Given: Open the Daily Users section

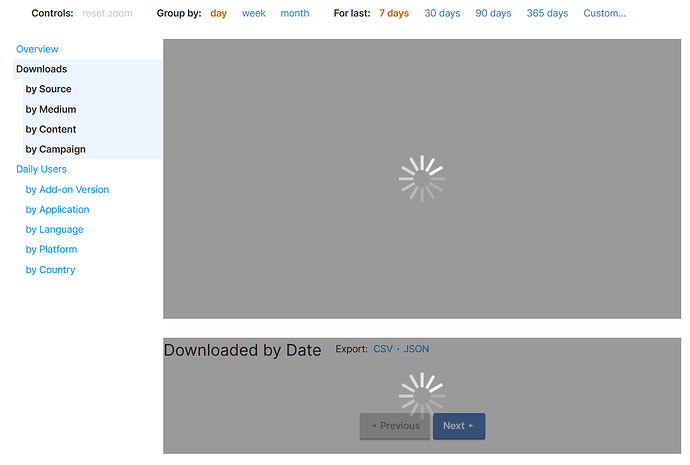Looking at the screenshot, I should pos(41,169).
